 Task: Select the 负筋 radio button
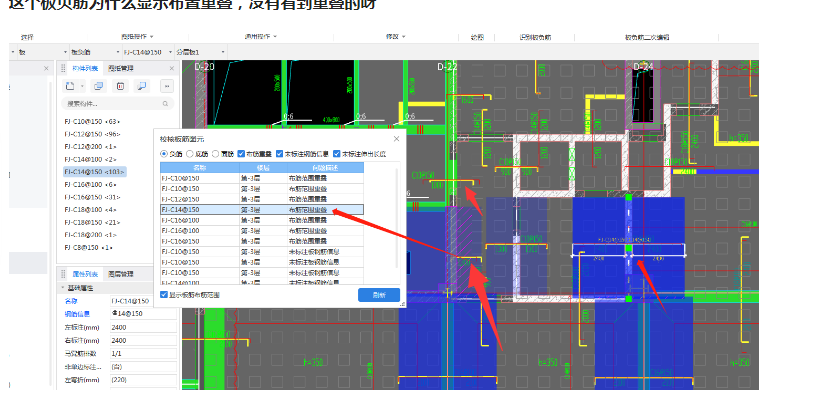[164, 154]
